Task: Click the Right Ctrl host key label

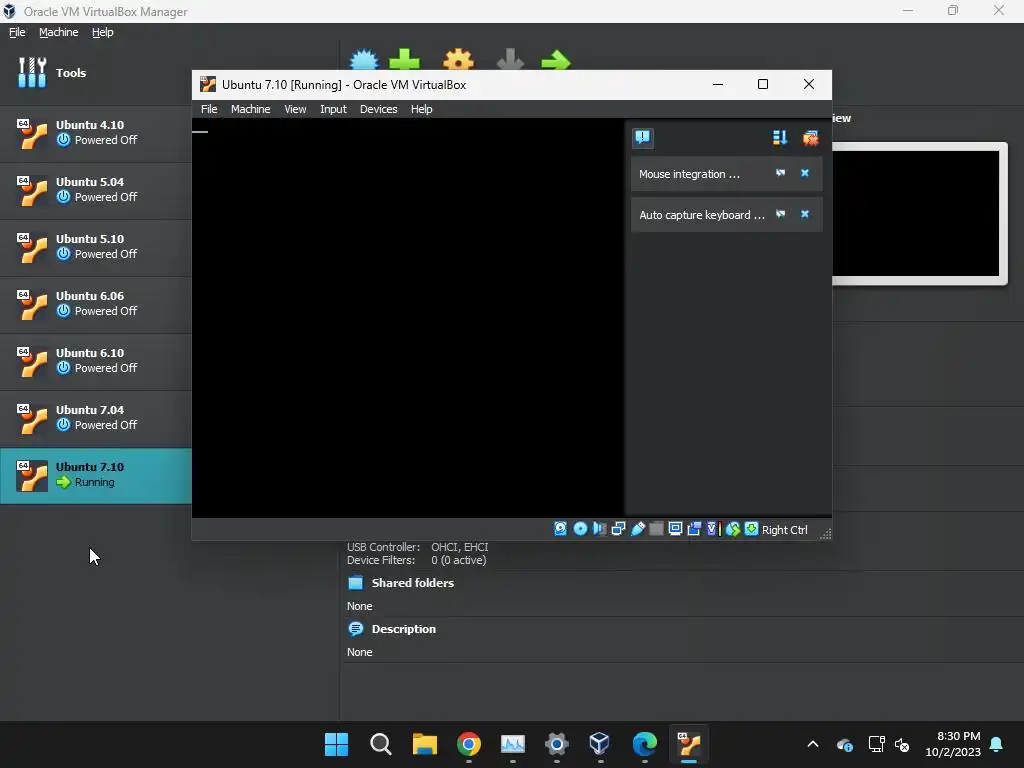Action: pos(784,530)
